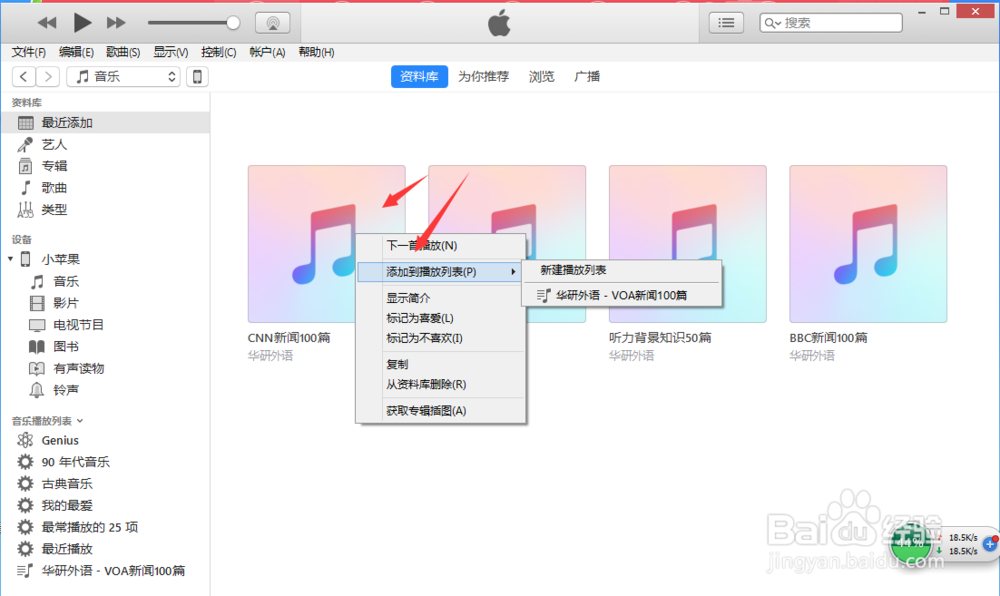The width and height of the screenshot is (1000, 596).
Task: Select 艺人 microphone item in sidebar
Action: click(x=105, y=145)
